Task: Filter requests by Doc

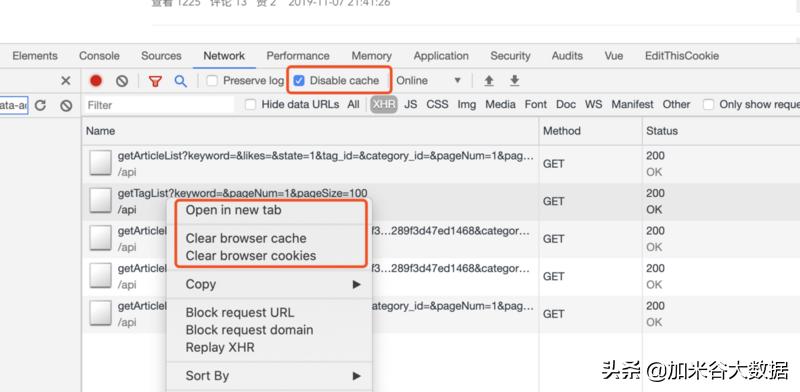Action: click(566, 105)
